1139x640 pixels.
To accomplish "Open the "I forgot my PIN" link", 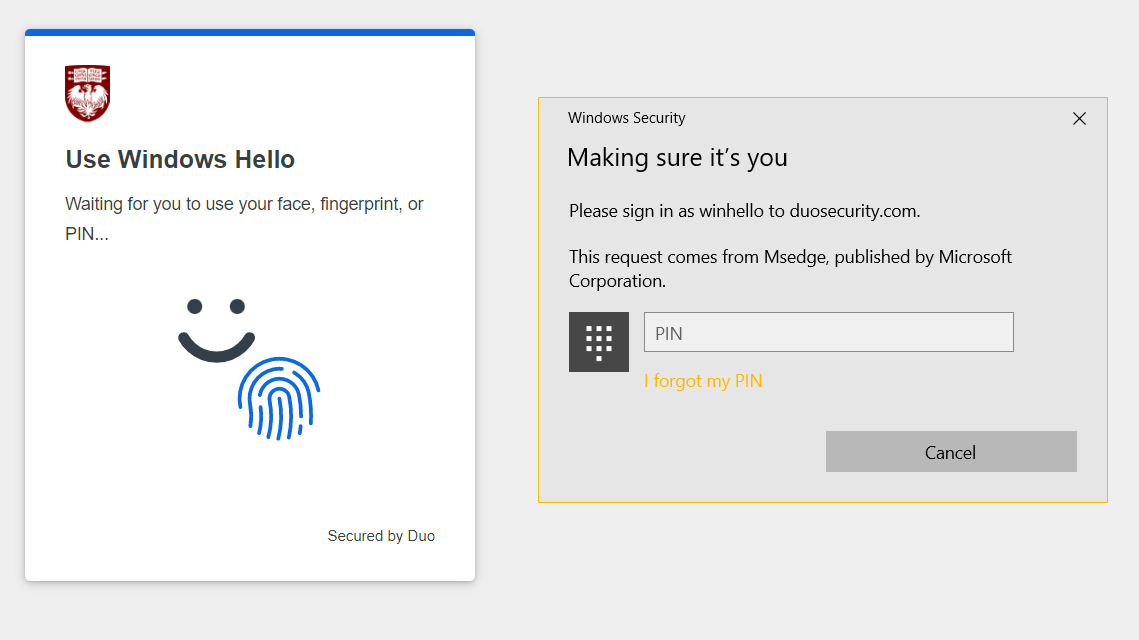I will [x=703, y=381].
